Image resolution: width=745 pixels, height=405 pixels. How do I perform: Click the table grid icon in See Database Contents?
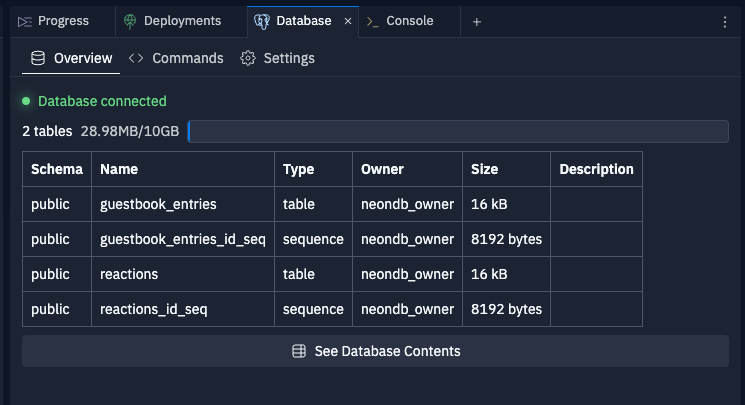pos(299,351)
